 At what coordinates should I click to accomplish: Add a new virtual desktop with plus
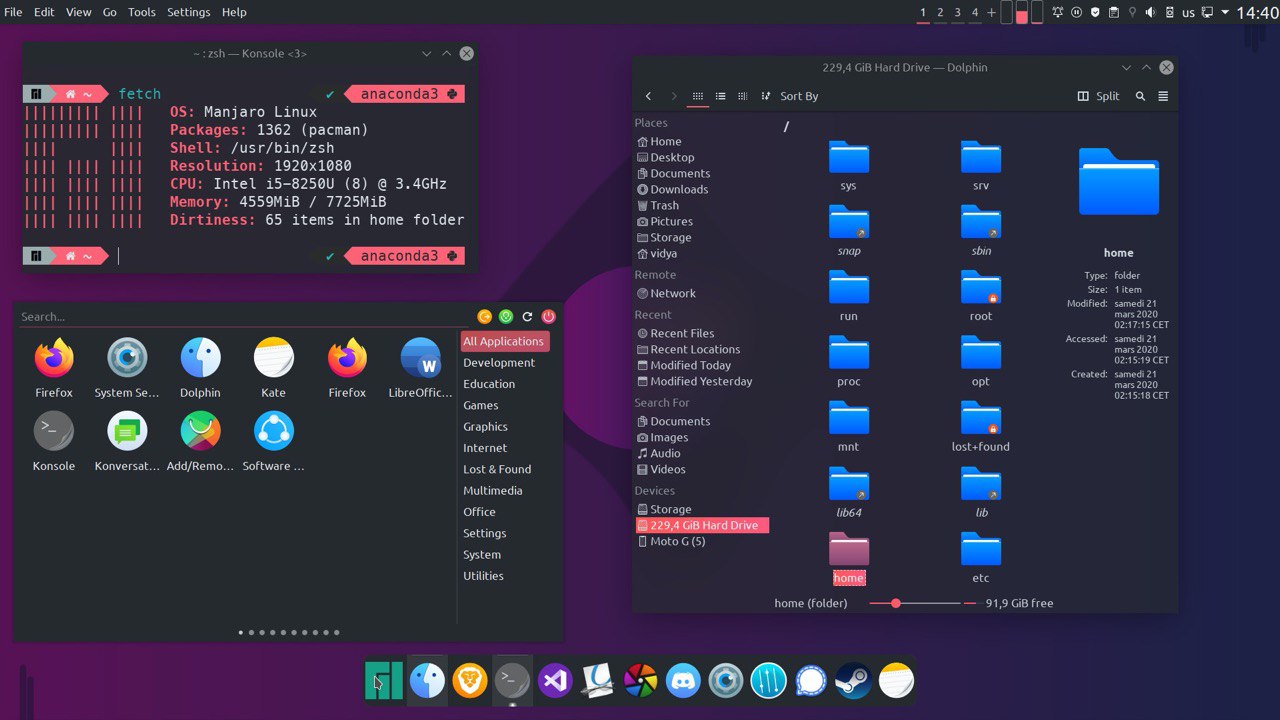(x=991, y=12)
